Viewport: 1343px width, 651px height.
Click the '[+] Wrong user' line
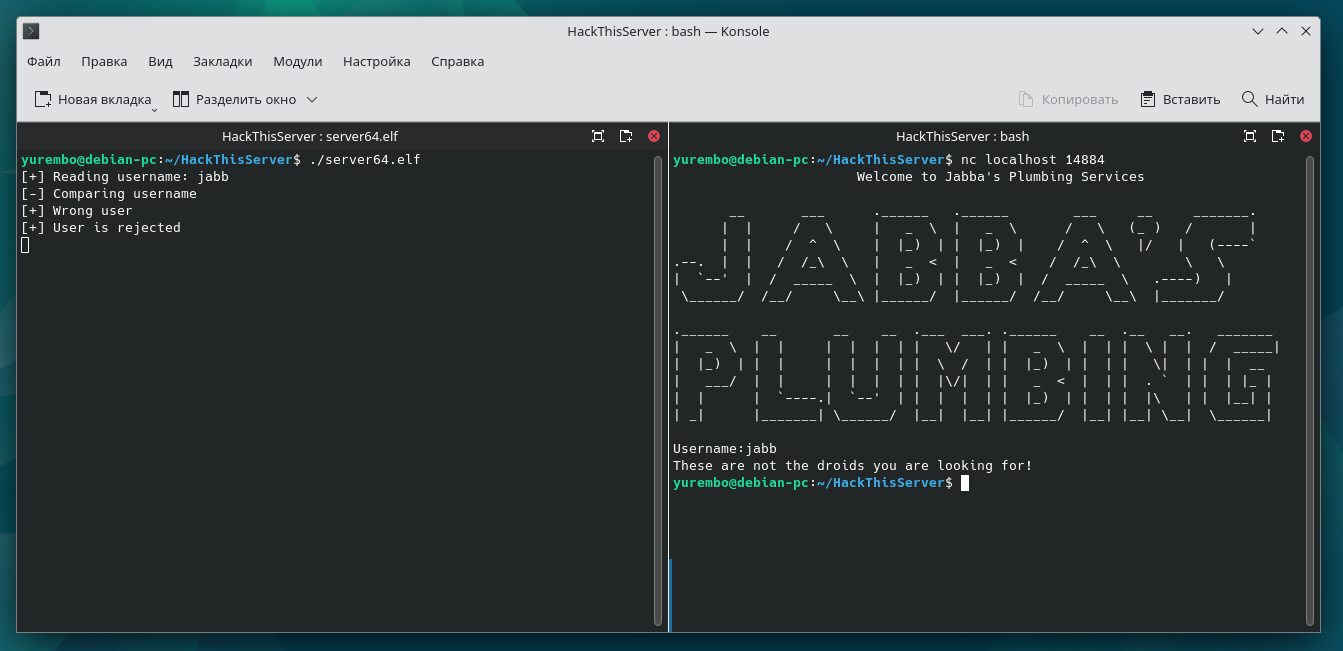coord(77,211)
